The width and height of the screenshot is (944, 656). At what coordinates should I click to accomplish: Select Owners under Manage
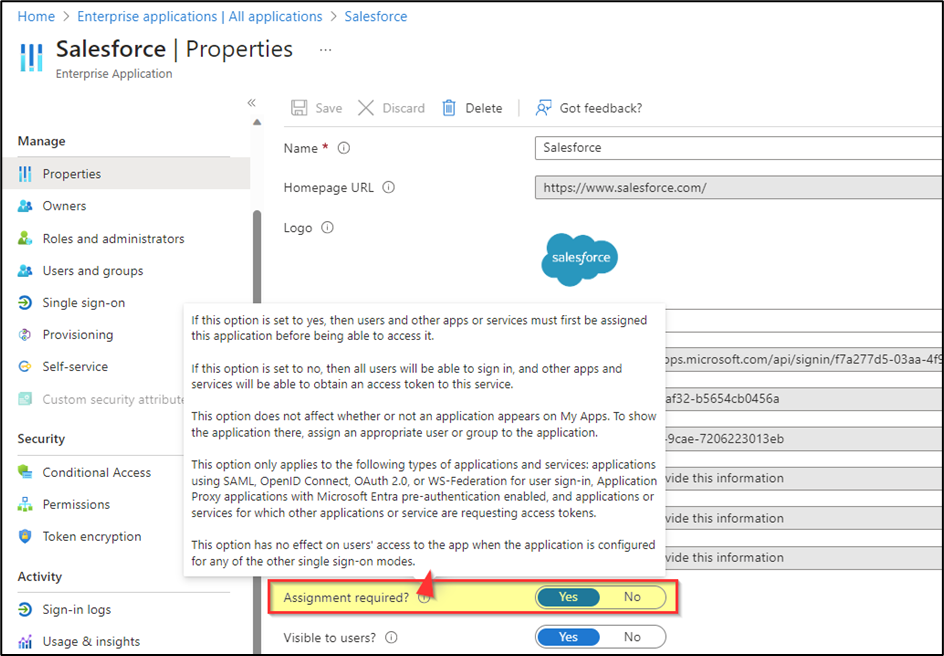(x=63, y=206)
